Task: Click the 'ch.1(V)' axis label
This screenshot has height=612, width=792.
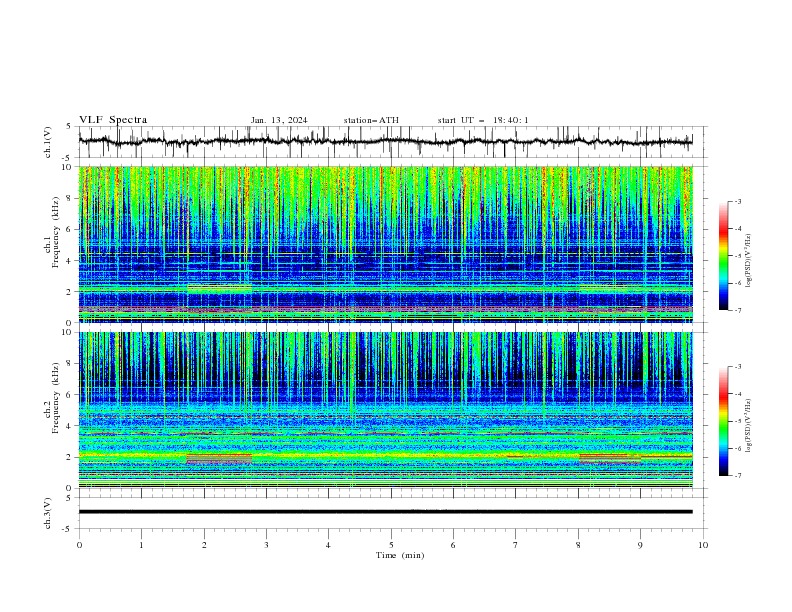Action: click(48, 142)
